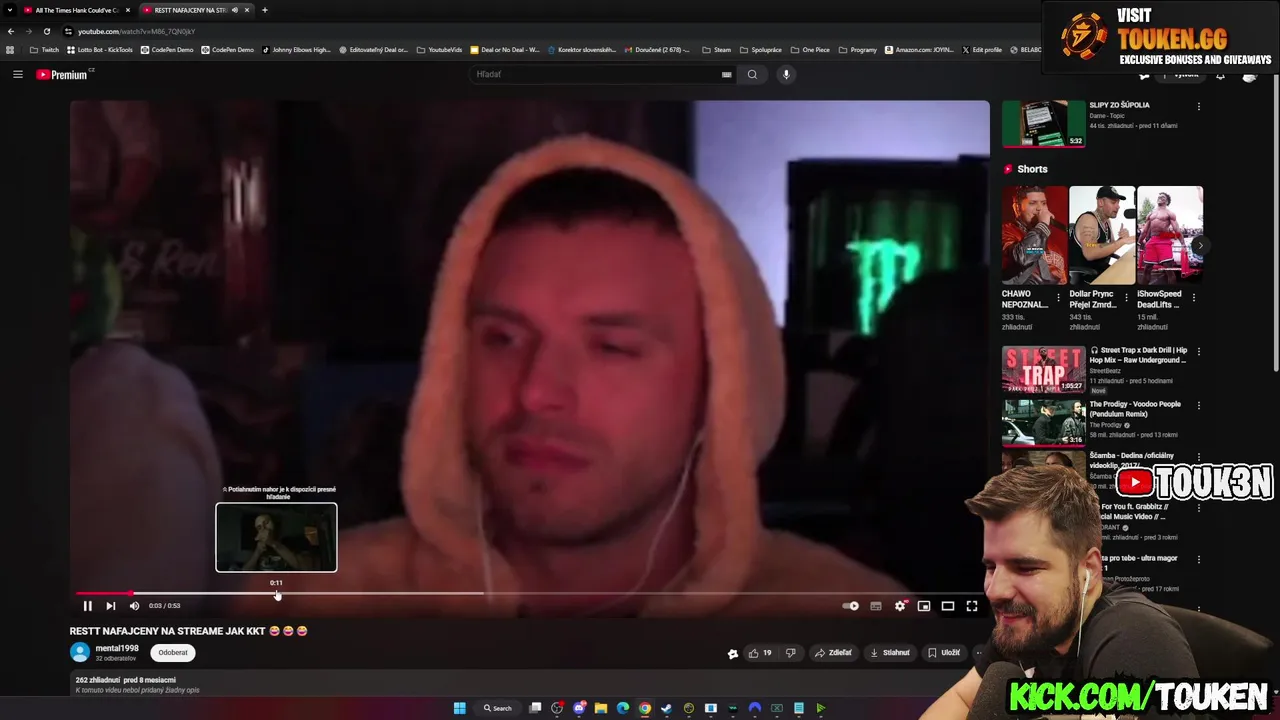Open options for The Prodigy video
Viewport: 1280px width, 720px height.
[1198, 406]
